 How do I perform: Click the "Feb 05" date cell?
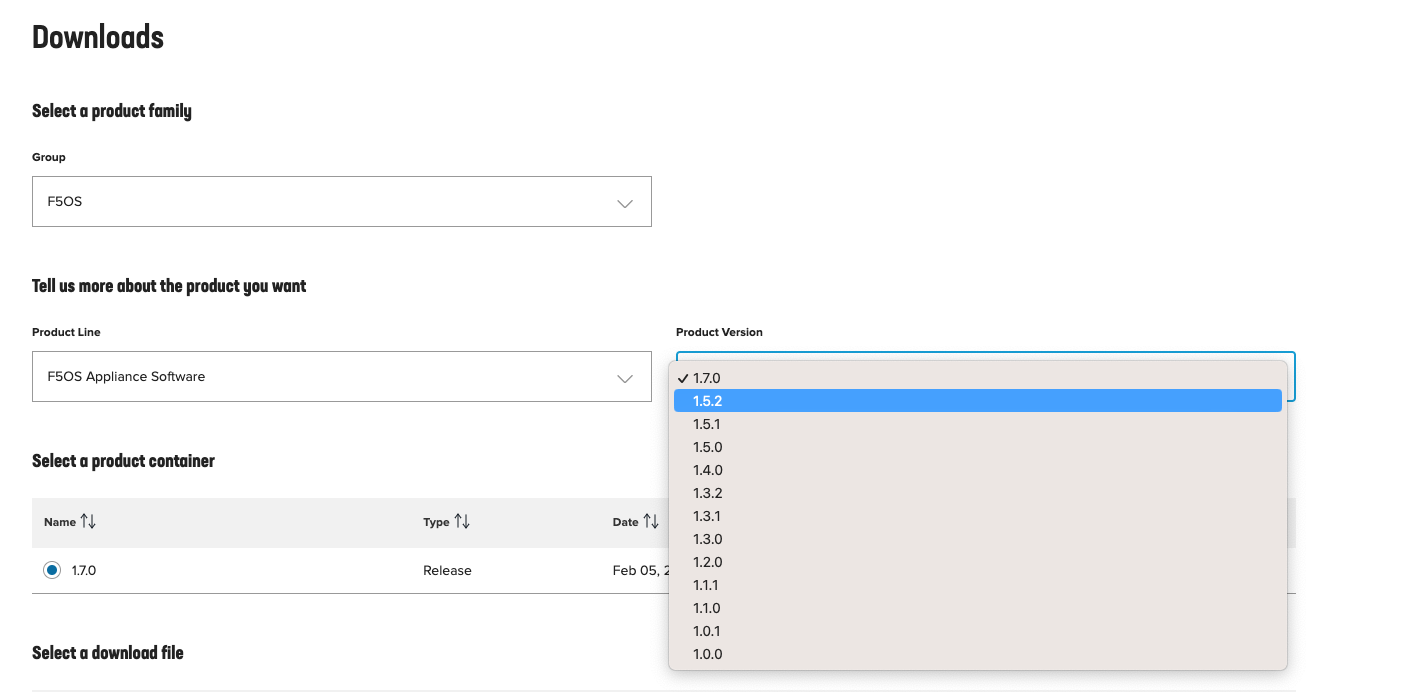(640, 570)
